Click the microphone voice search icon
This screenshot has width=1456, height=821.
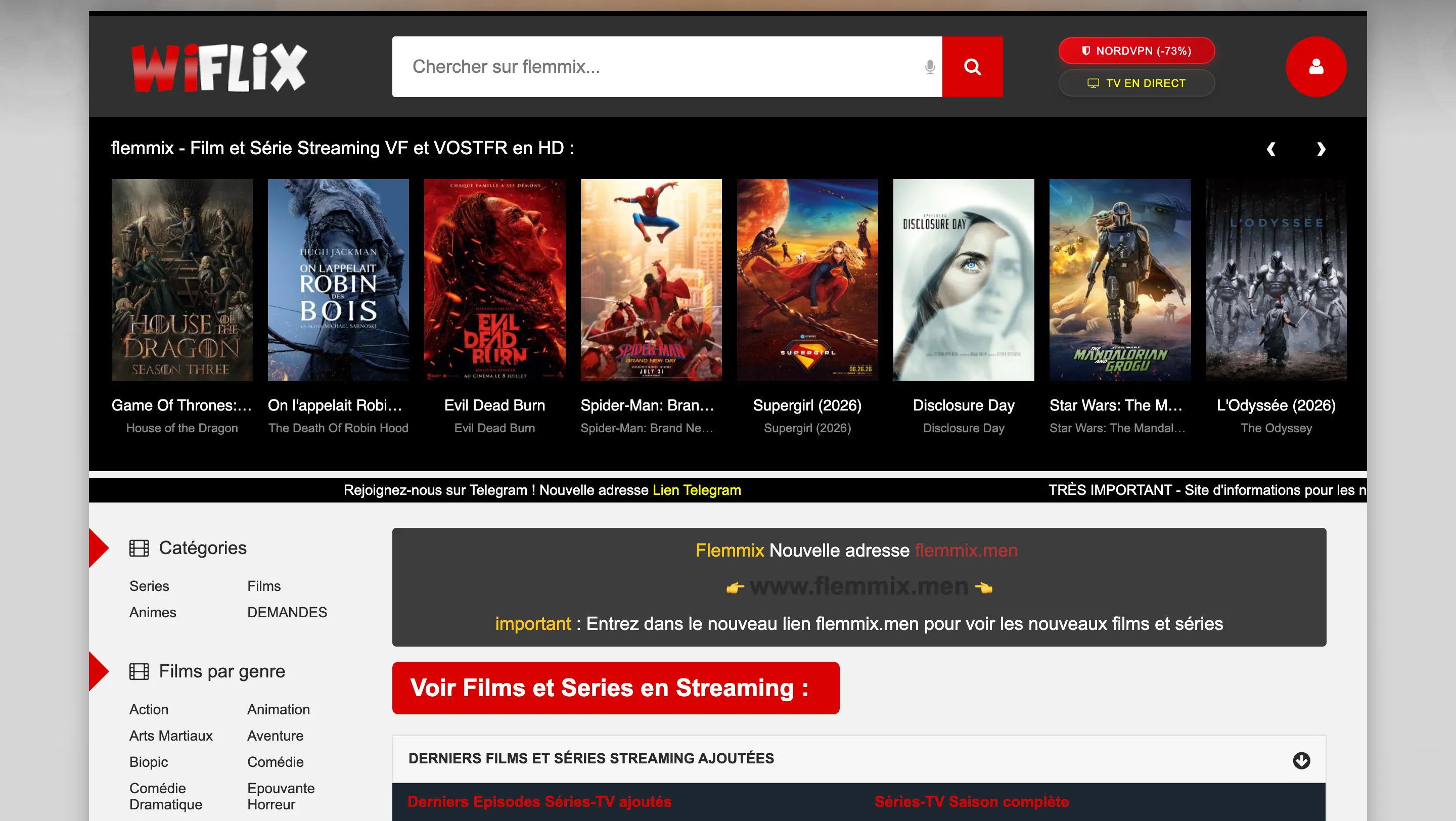tap(930, 67)
